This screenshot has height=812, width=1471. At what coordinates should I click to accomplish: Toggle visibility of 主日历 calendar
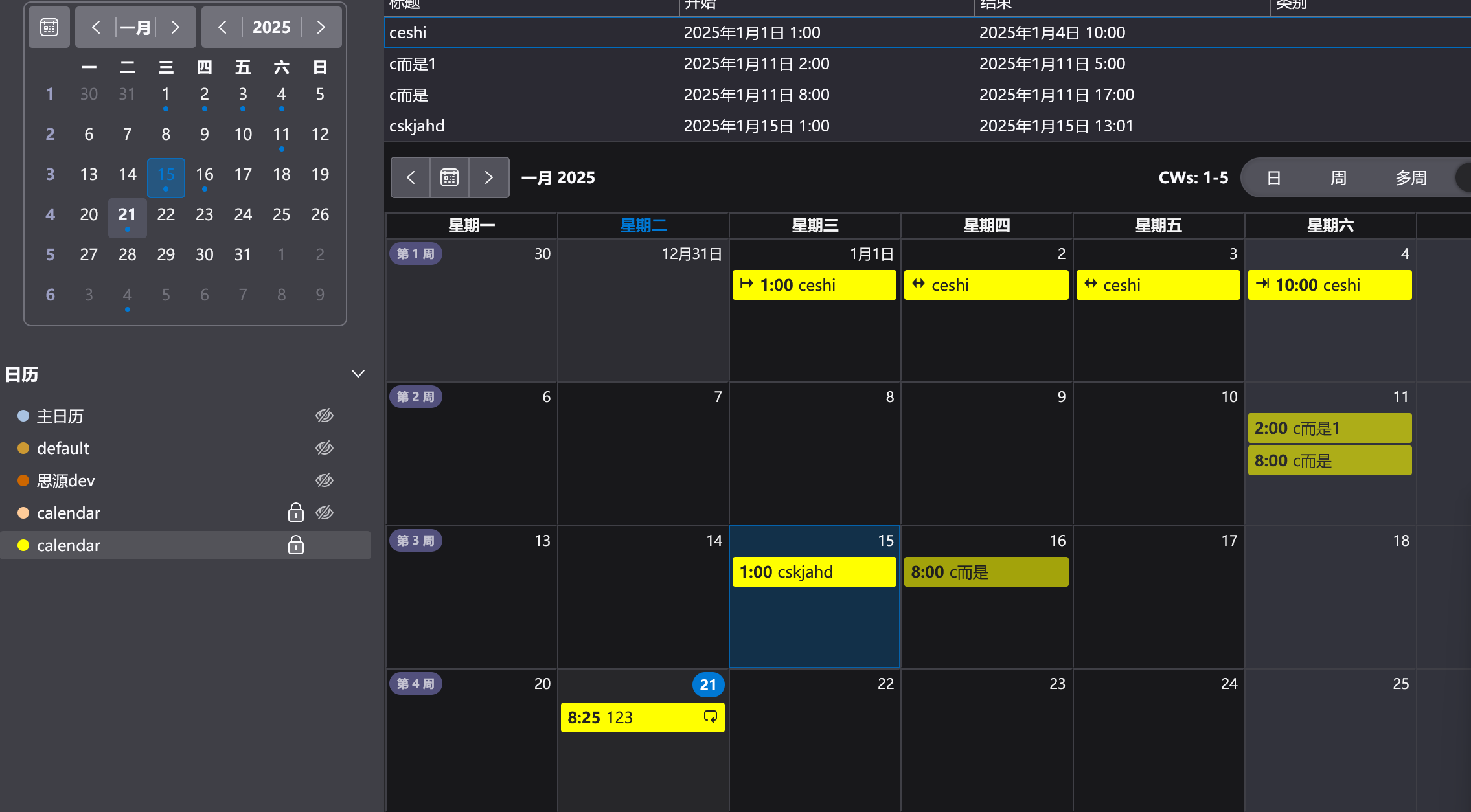(325, 416)
